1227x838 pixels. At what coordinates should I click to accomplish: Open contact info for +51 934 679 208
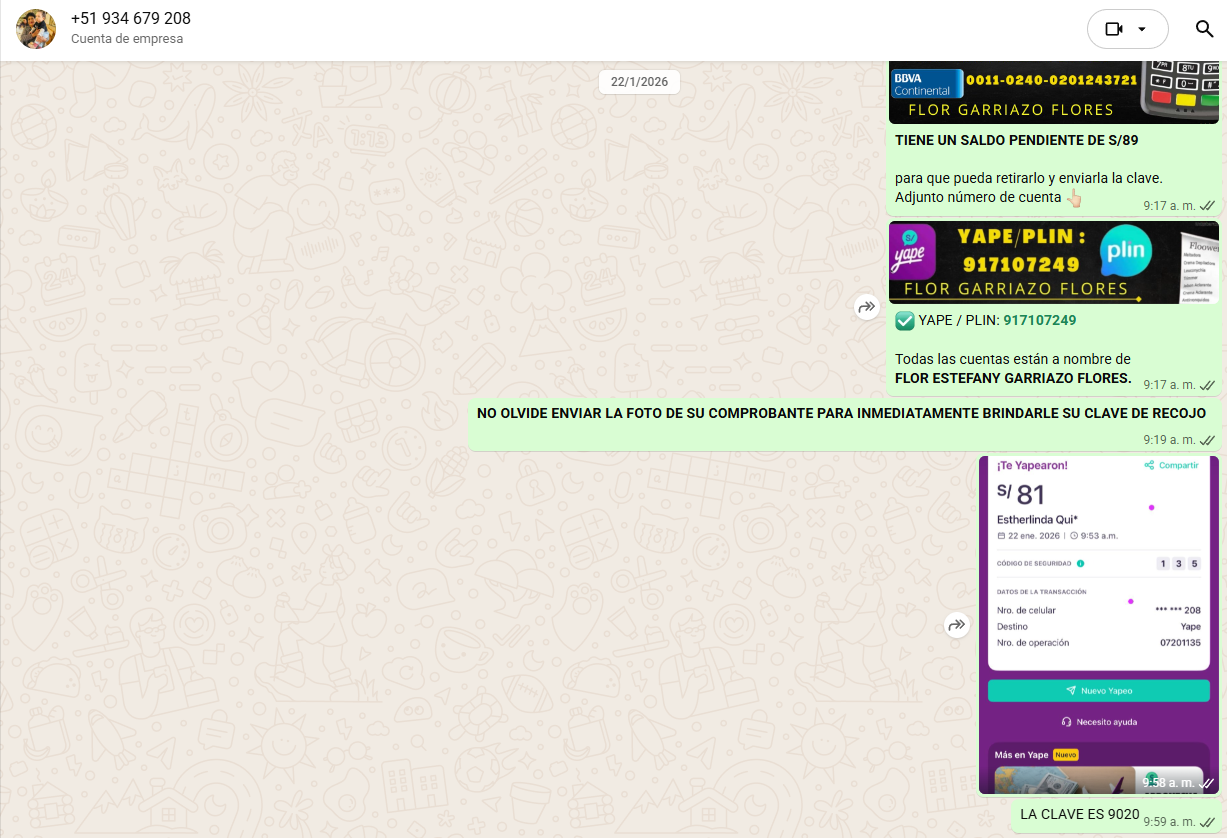[x=131, y=19]
